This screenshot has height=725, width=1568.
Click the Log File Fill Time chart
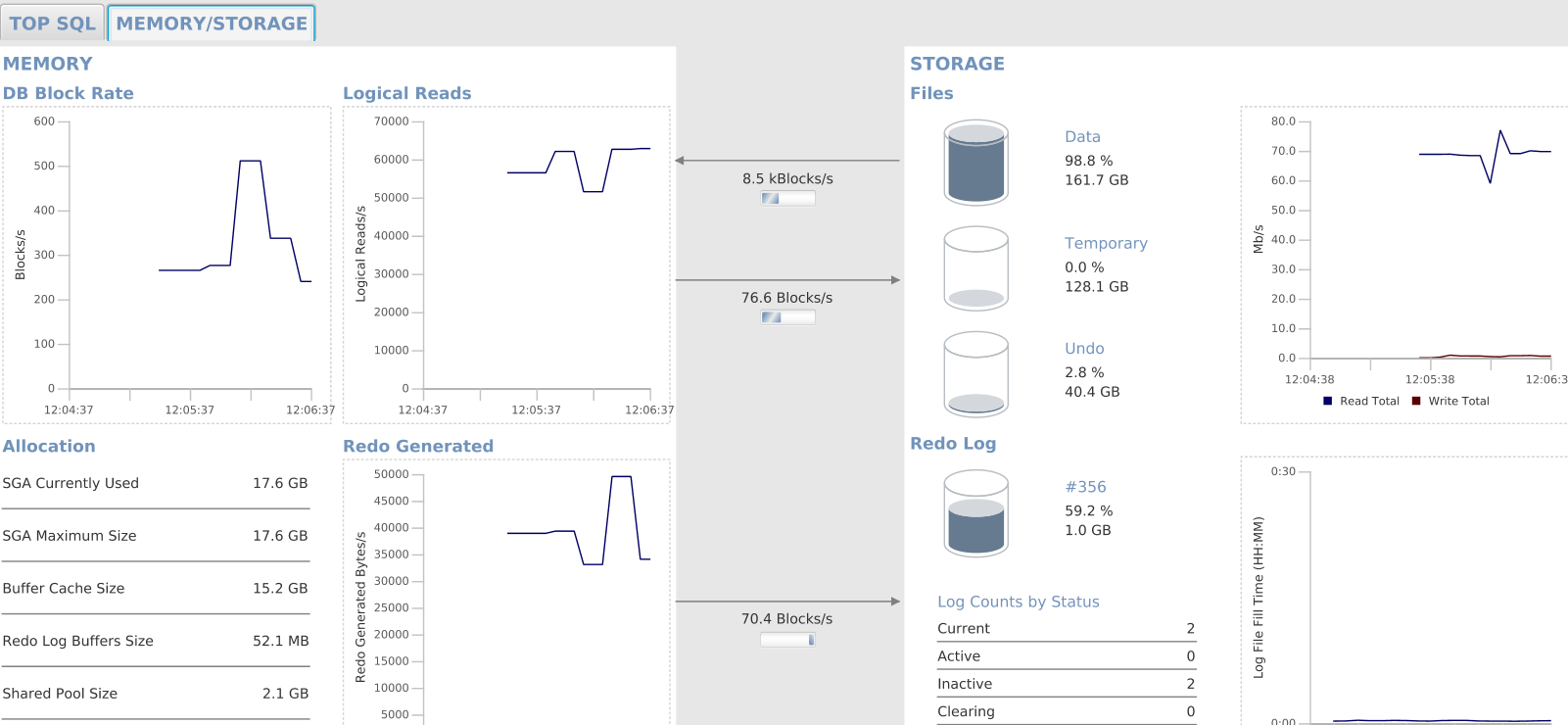[1404, 591]
